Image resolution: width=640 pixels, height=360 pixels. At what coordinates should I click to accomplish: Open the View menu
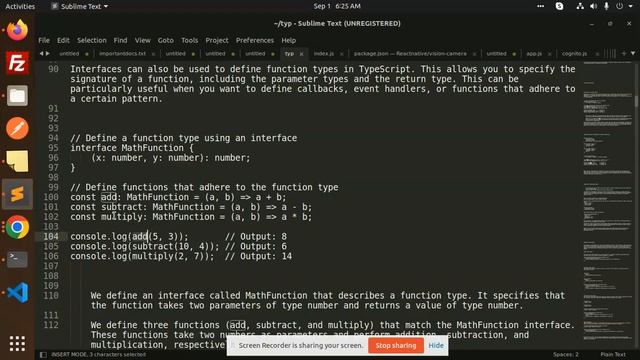coord(142,40)
